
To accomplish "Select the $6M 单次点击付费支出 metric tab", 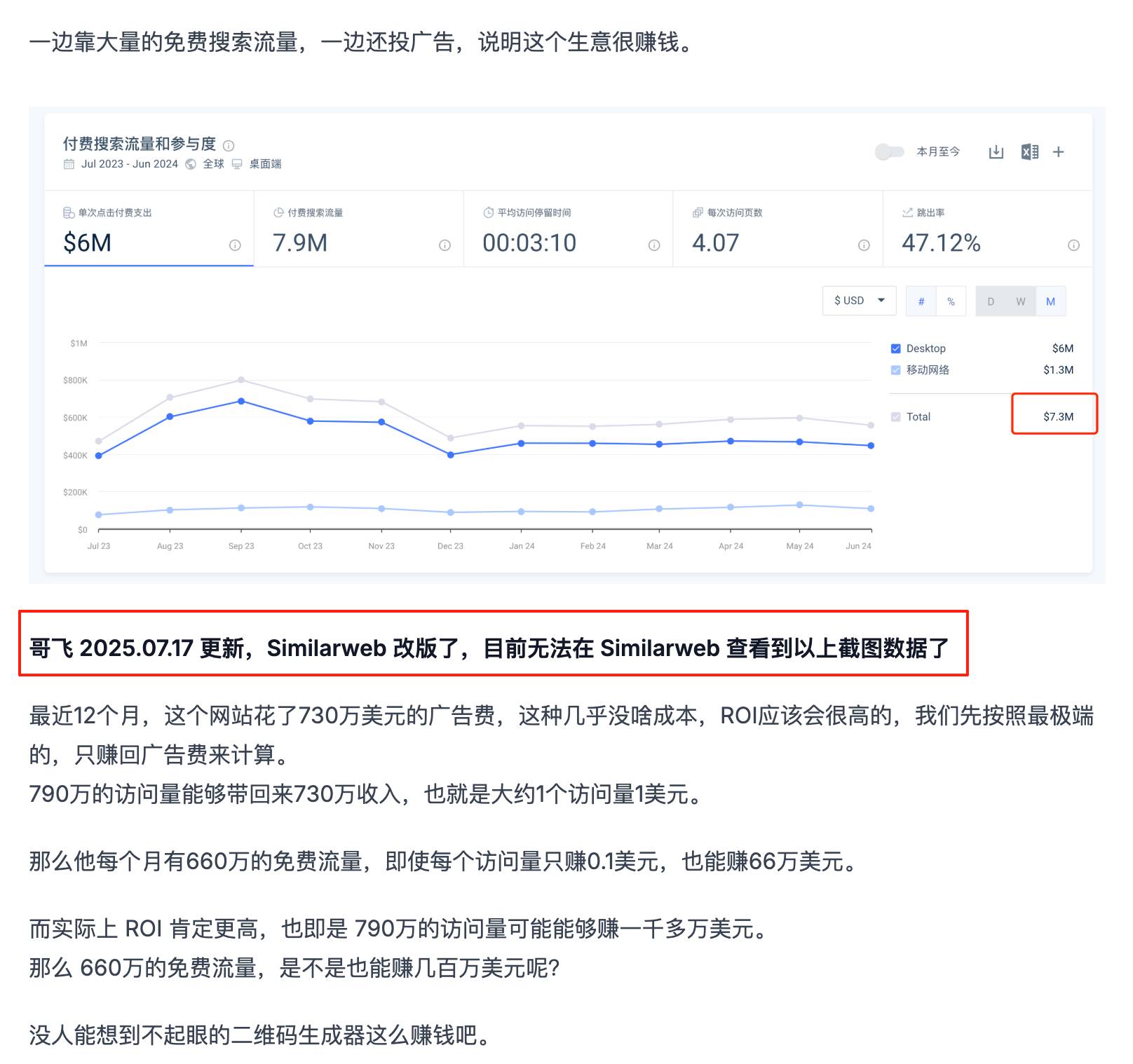I will tap(149, 229).
